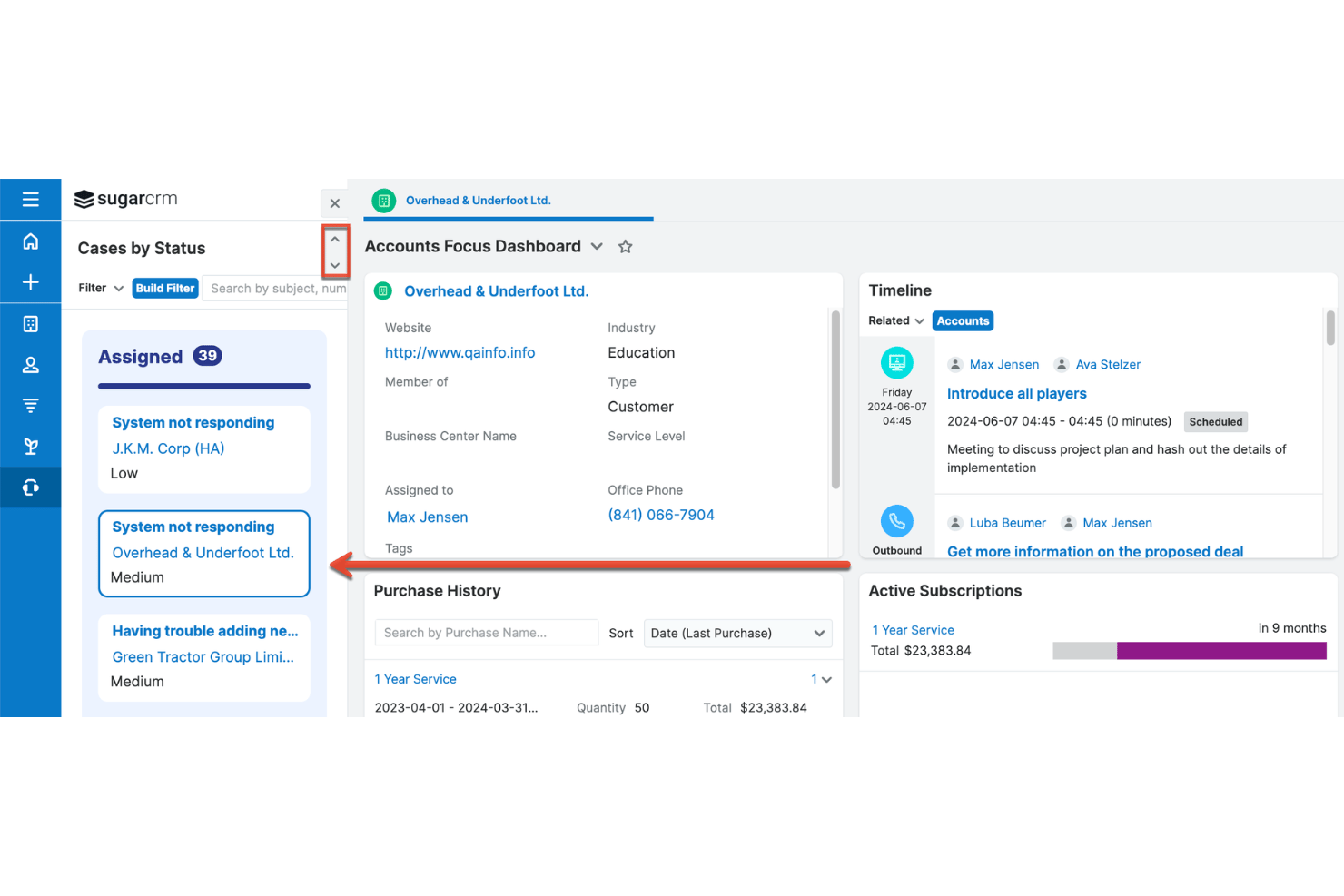Screen dimensions: 1344x896
Task: Open Introduce all players meeting
Action: pos(1017,394)
